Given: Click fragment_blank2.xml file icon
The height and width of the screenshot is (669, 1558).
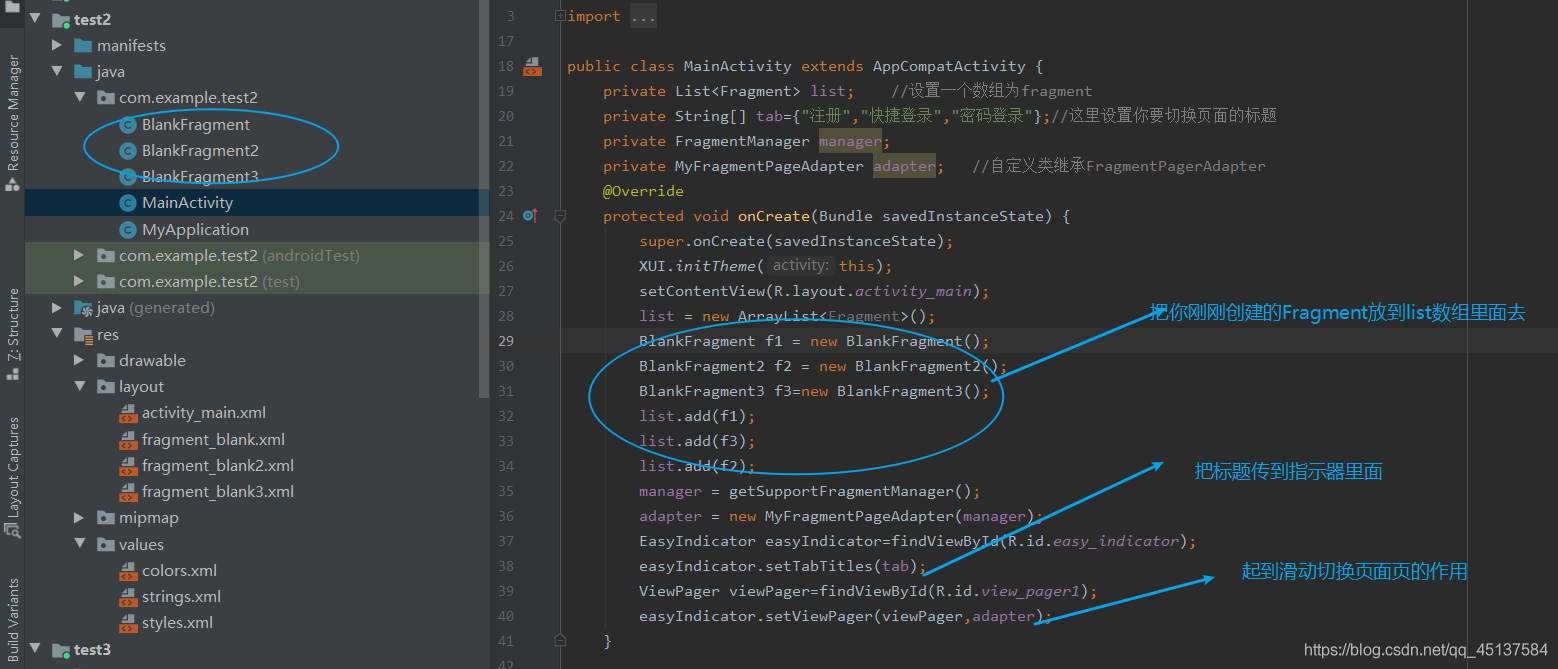Looking at the screenshot, I should point(128,465).
